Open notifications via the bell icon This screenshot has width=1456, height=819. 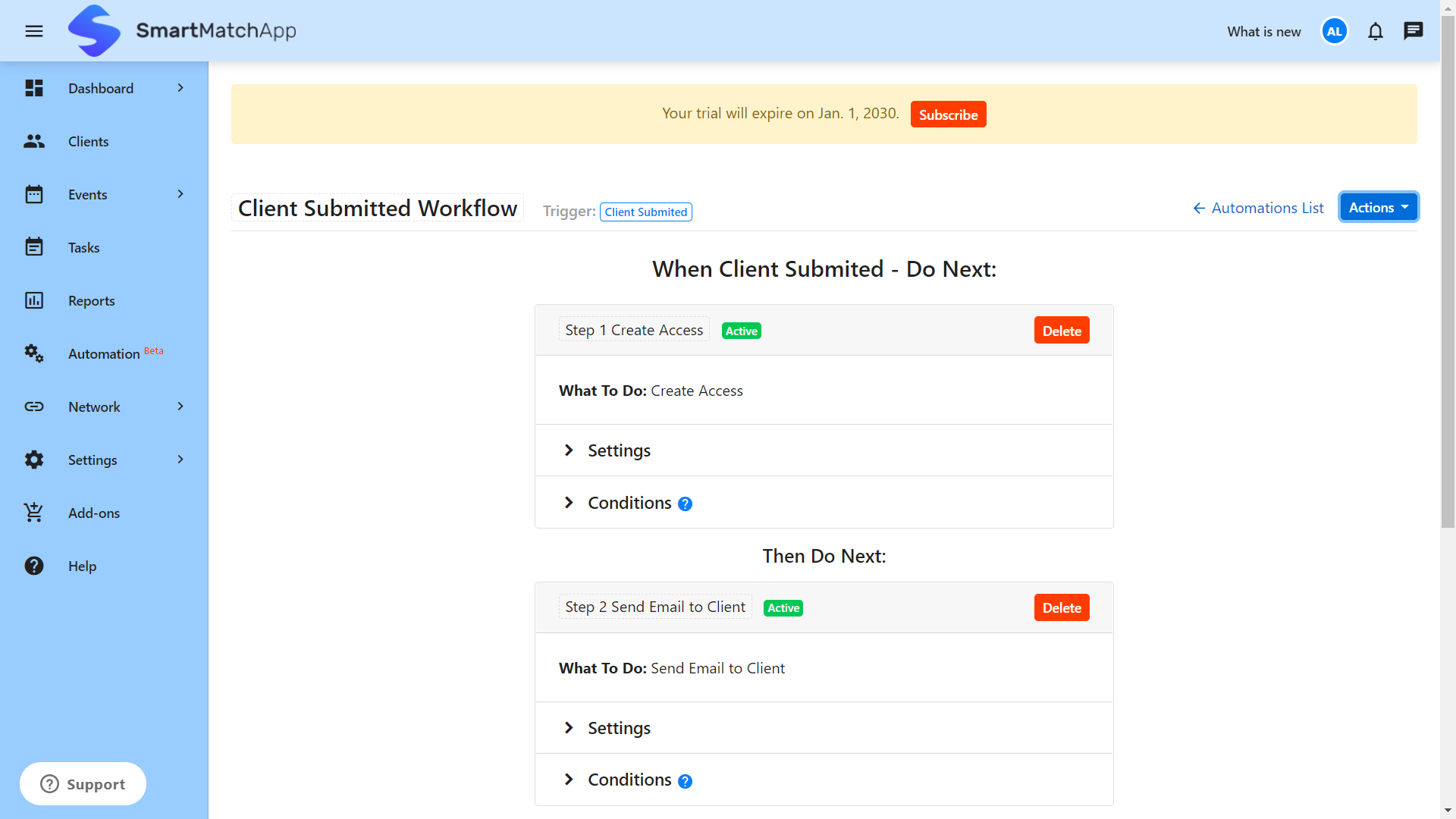(1375, 31)
